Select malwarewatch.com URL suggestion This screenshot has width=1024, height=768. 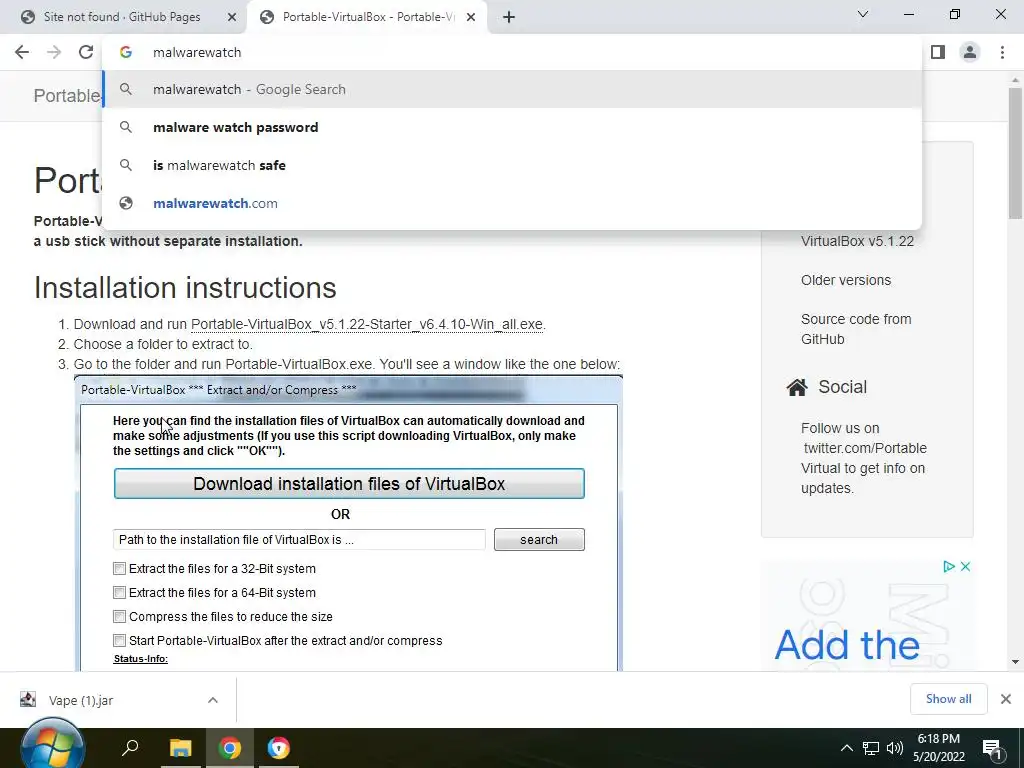(x=512, y=203)
